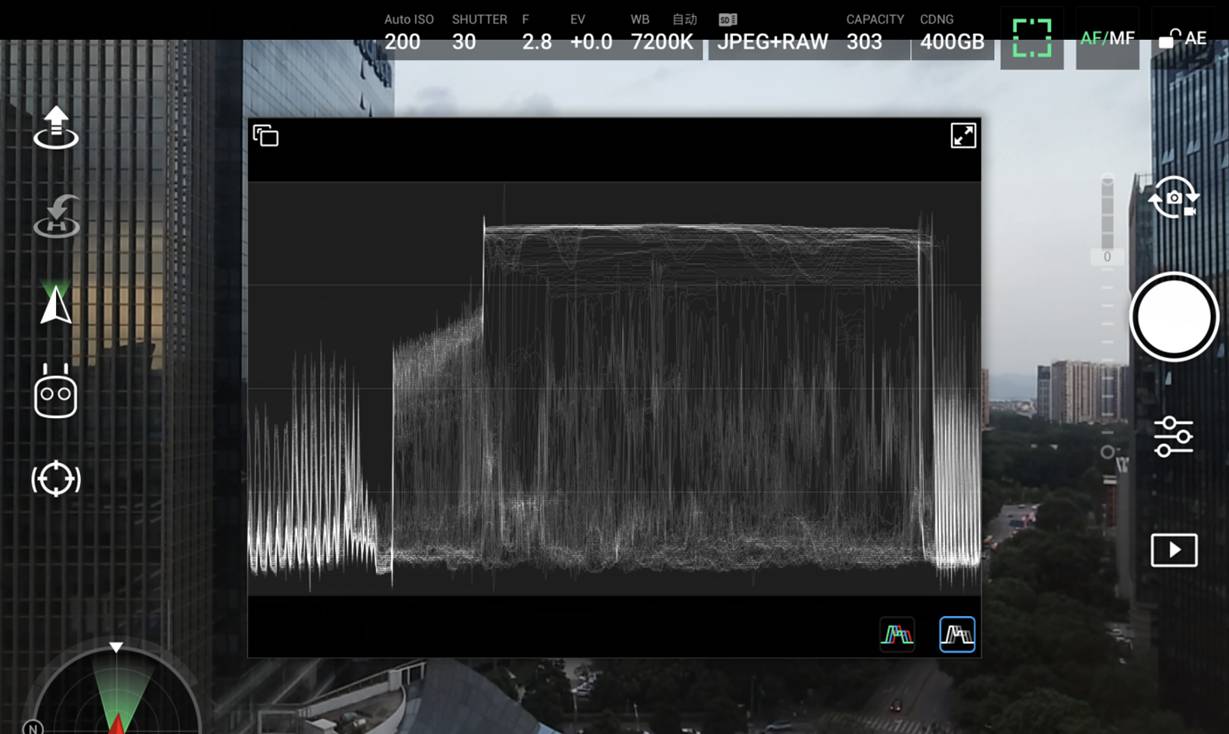Select the luma waveform display mode
1229x734 pixels.
[x=957, y=634]
